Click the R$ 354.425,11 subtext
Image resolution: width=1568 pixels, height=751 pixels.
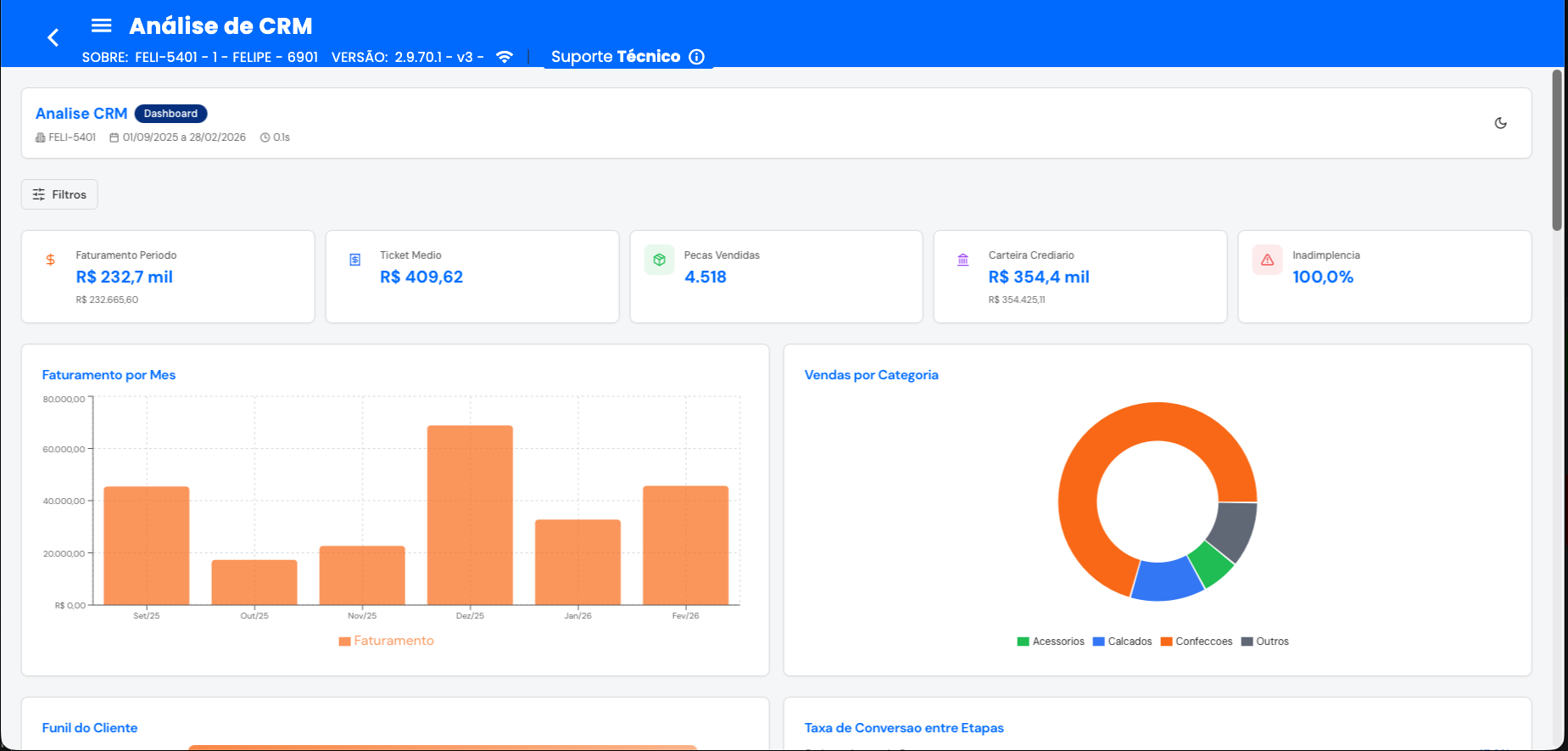(x=1017, y=300)
